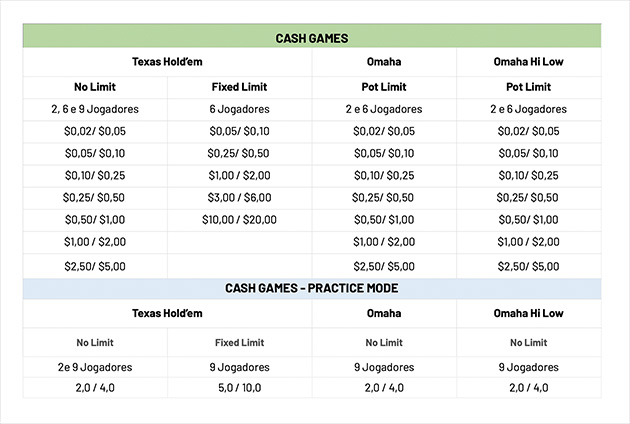Image resolution: width=630 pixels, height=424 pixels.
Task: Click 2,0 / 4,0 in practice Omaha Hi Low column
Action: (x=528, y=387)
